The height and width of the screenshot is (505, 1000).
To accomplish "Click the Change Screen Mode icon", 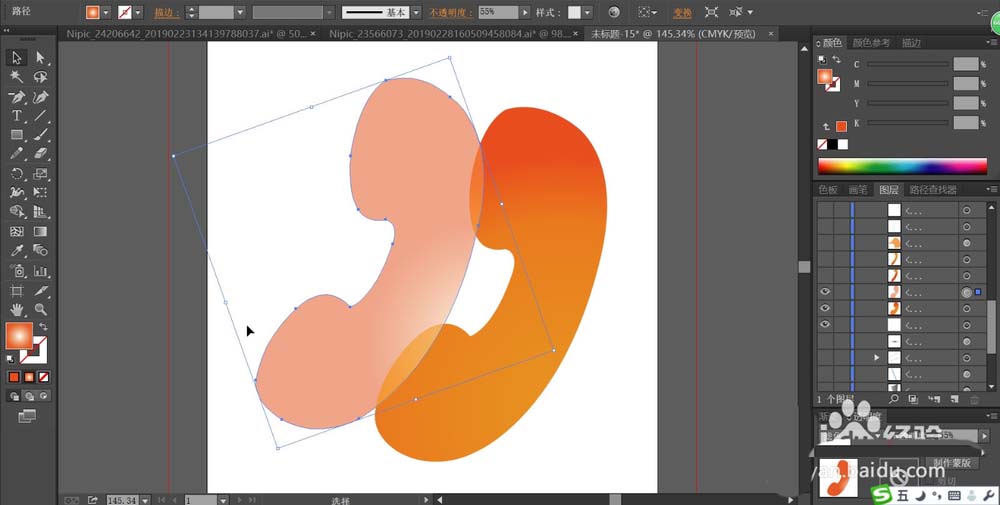I will (27, 416).
